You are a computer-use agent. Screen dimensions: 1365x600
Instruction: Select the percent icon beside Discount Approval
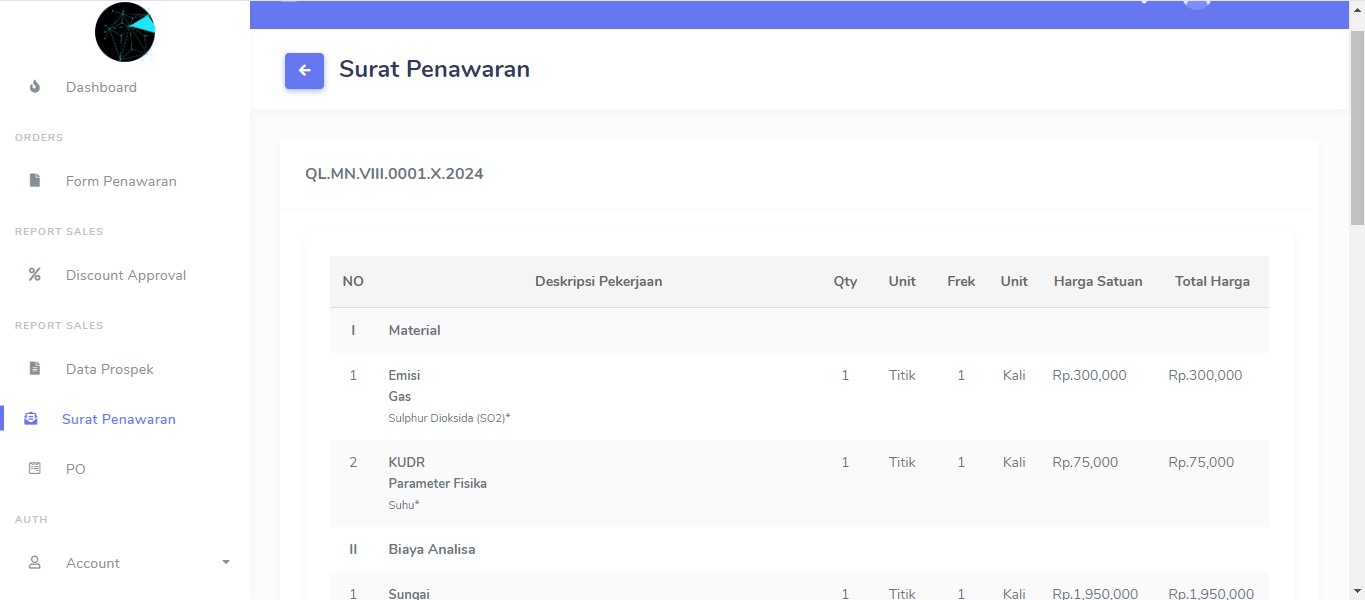pos(34,274)
